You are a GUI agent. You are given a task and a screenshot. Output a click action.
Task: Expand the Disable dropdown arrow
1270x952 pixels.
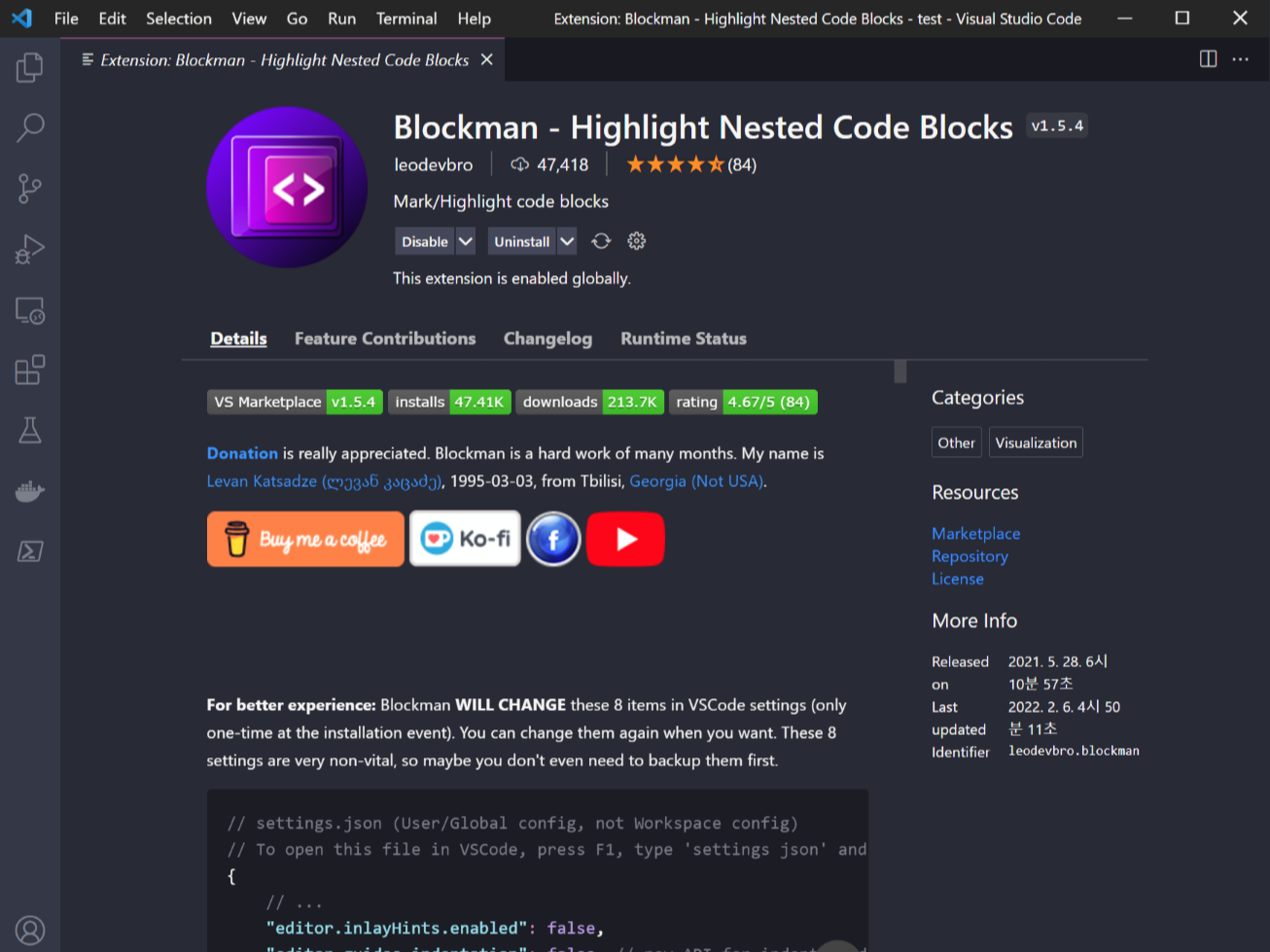(466, 241)
